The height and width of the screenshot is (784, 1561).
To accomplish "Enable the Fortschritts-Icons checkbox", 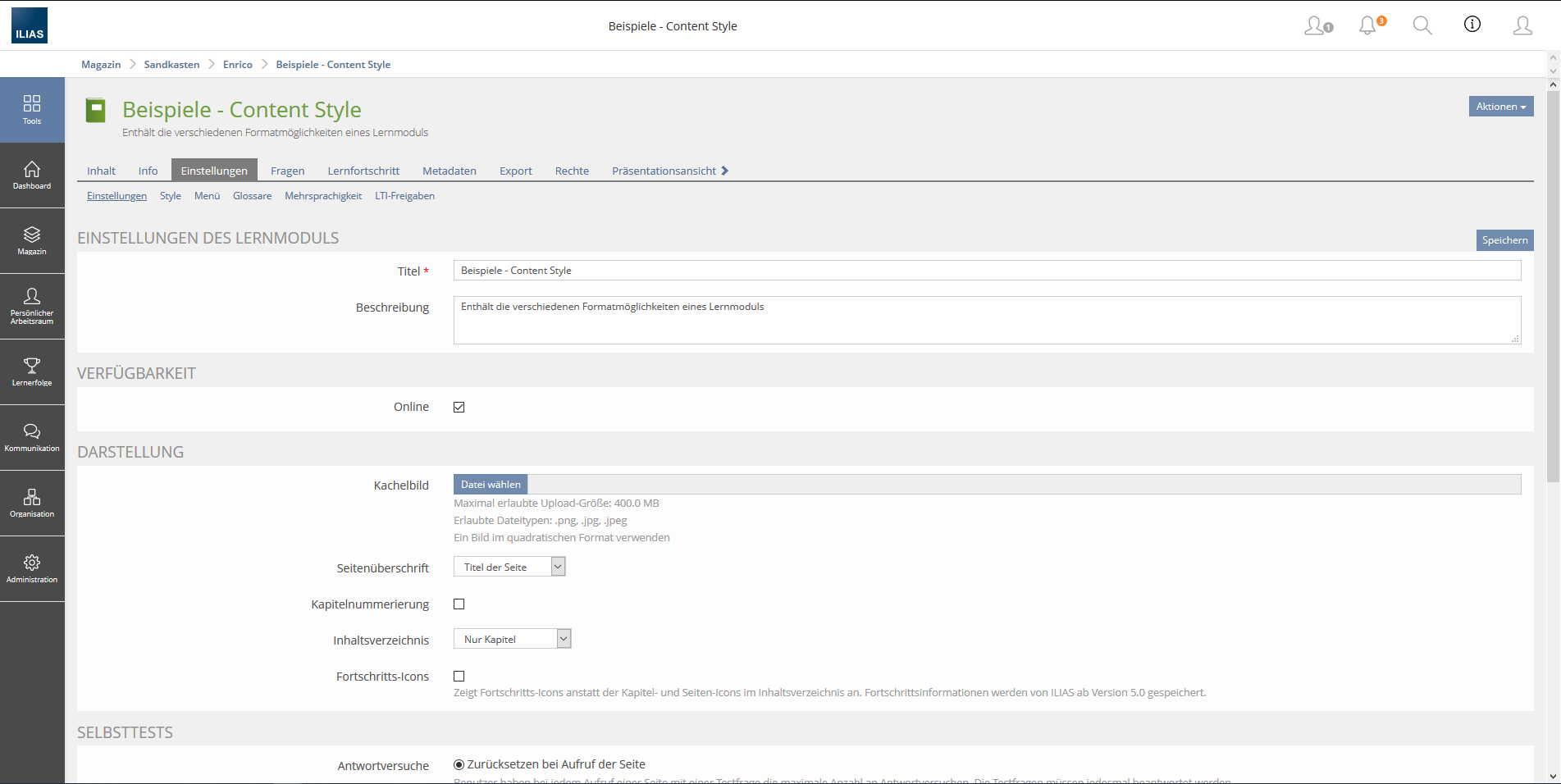I will point(459,677).
